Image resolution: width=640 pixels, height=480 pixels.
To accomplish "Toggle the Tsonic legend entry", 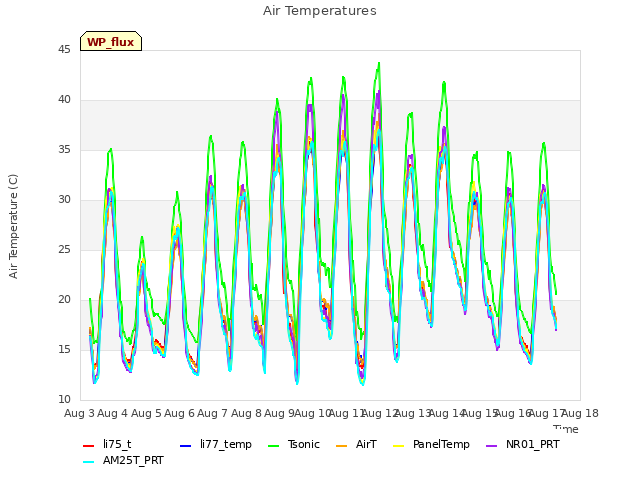I will (294, 444).
